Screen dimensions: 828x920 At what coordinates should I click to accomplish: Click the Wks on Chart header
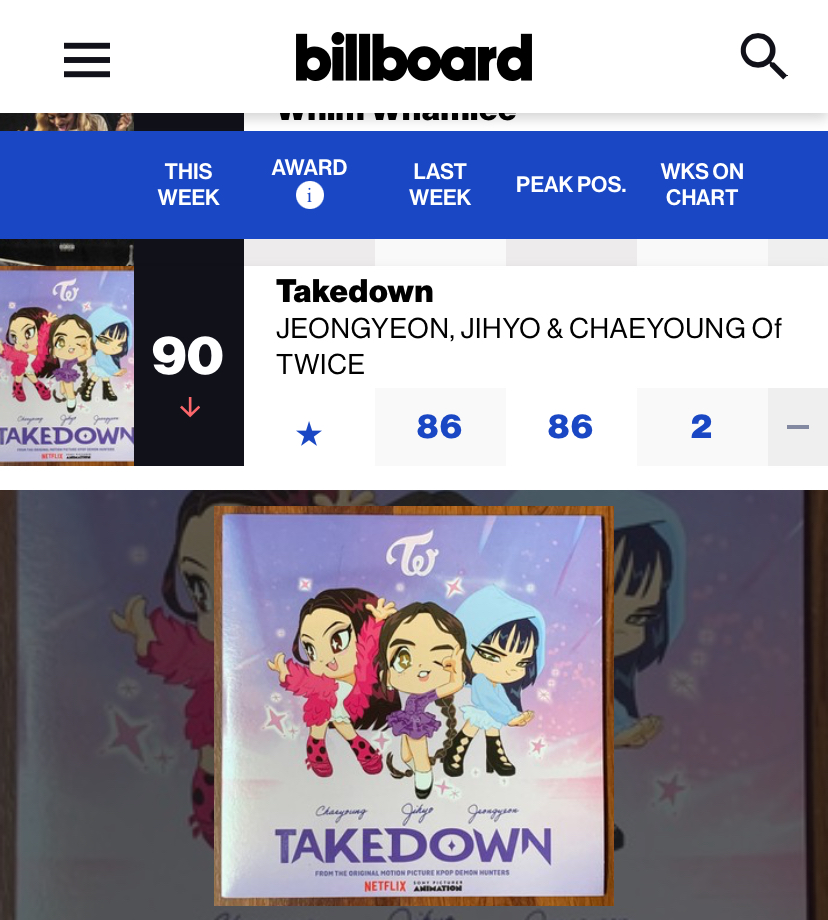pyautogui.click(x=702, y=184)
